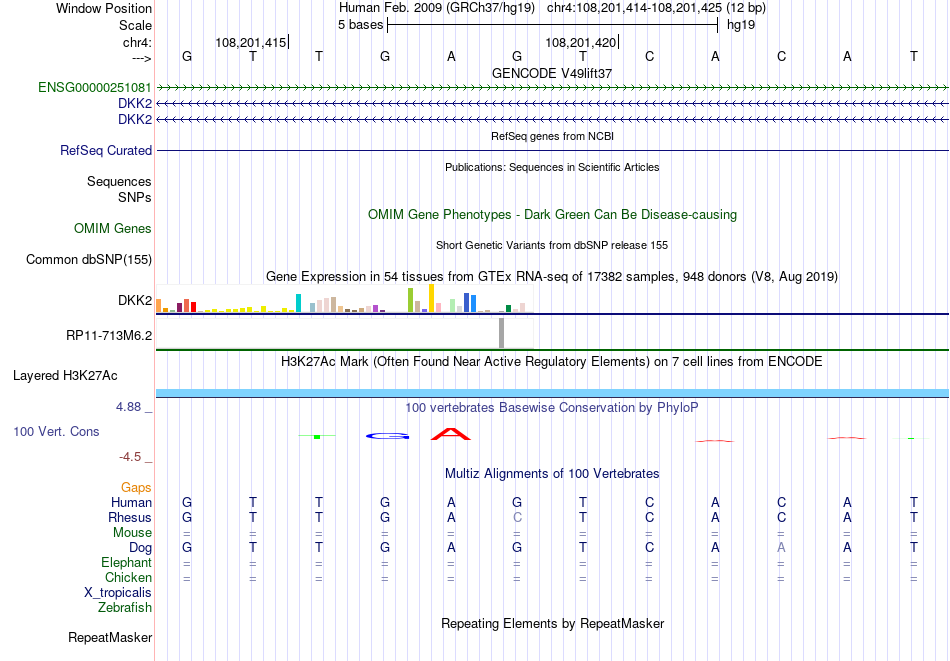The width and height of the screenshot is (950, 661).
Task: Select the Gaps label in Multiz alignment
Action: tap(136, 488)
